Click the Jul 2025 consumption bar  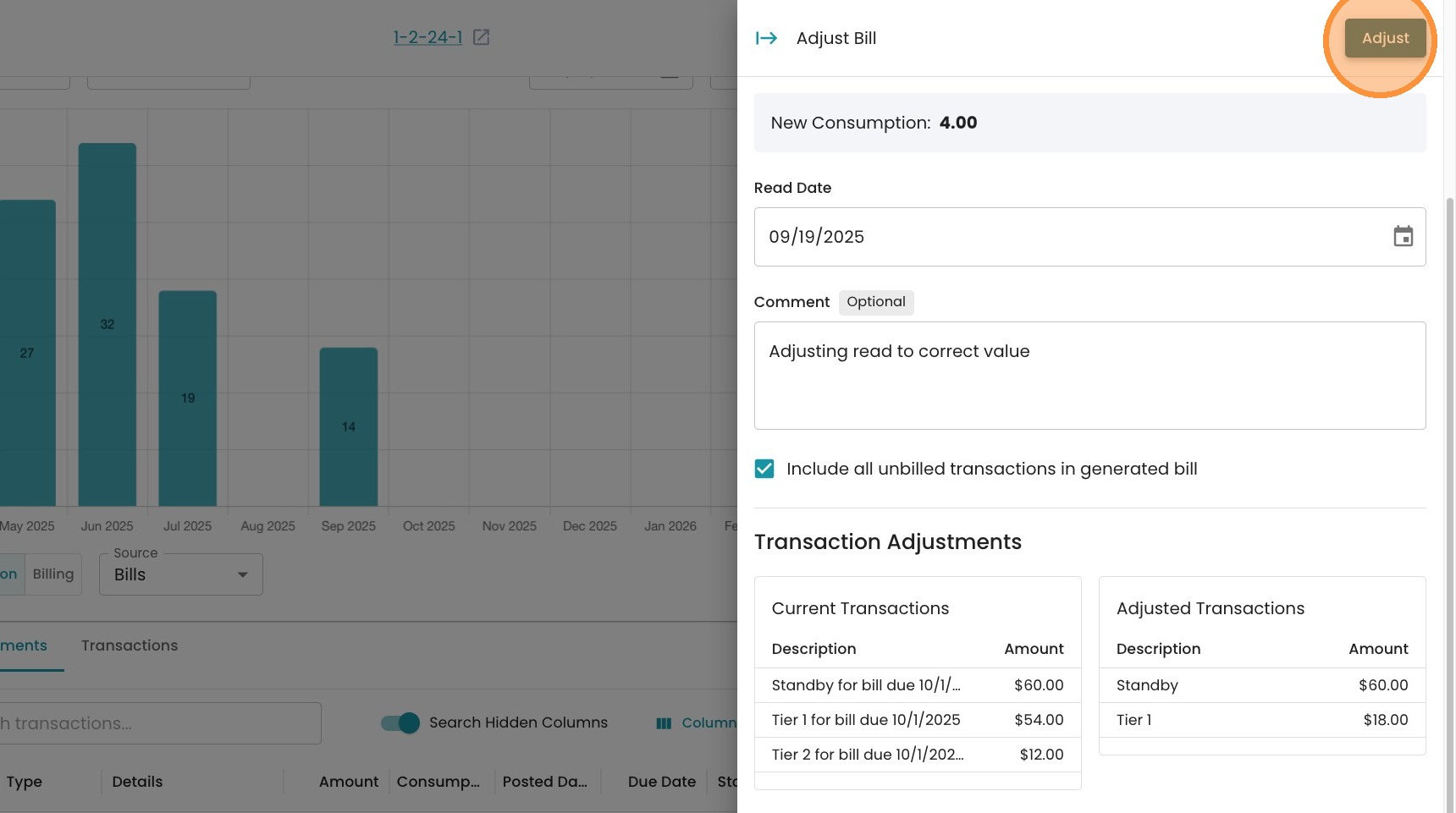pos(188,398)
